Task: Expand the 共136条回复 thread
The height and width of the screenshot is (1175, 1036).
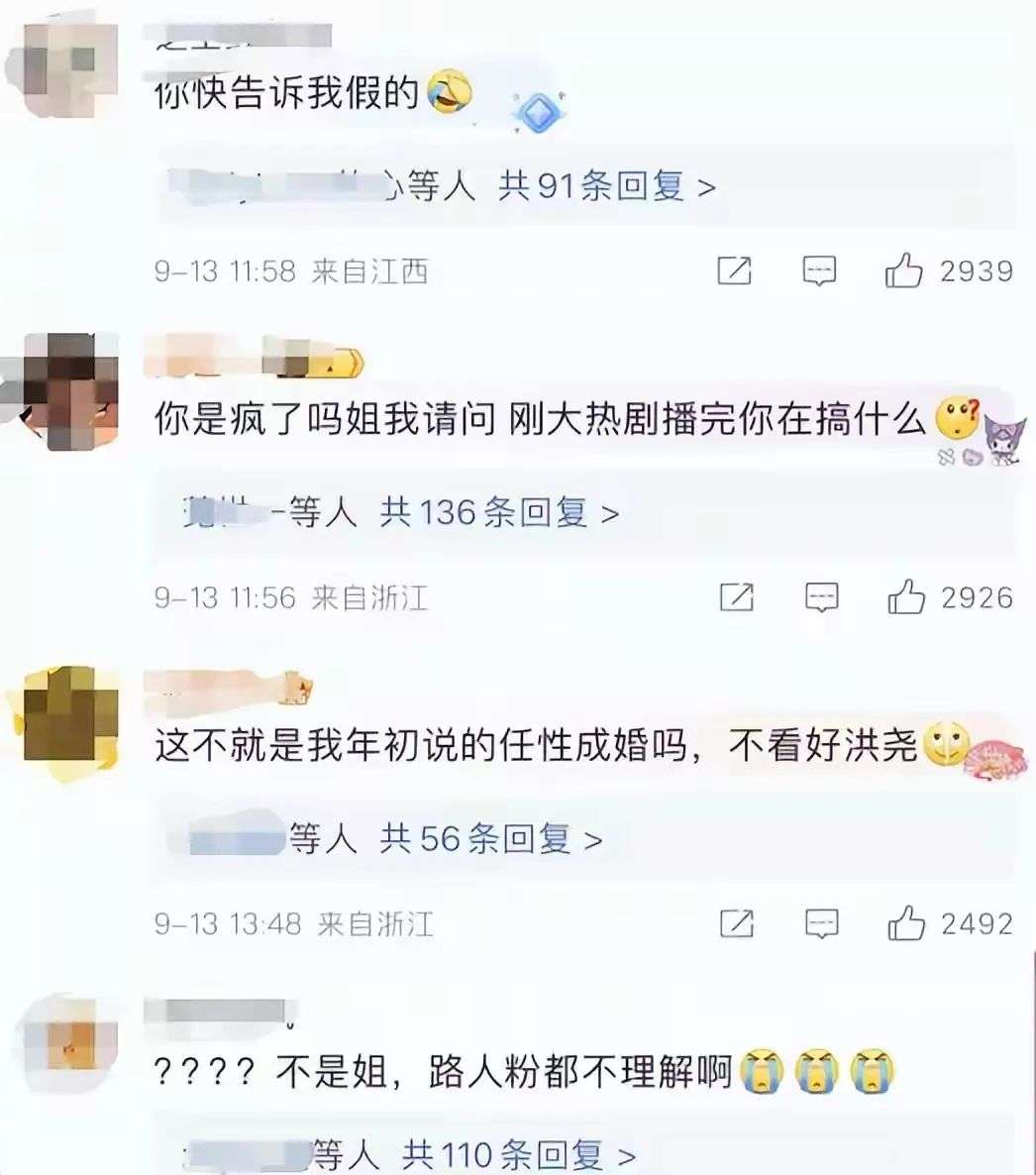Action: click(x=499, y=512)
